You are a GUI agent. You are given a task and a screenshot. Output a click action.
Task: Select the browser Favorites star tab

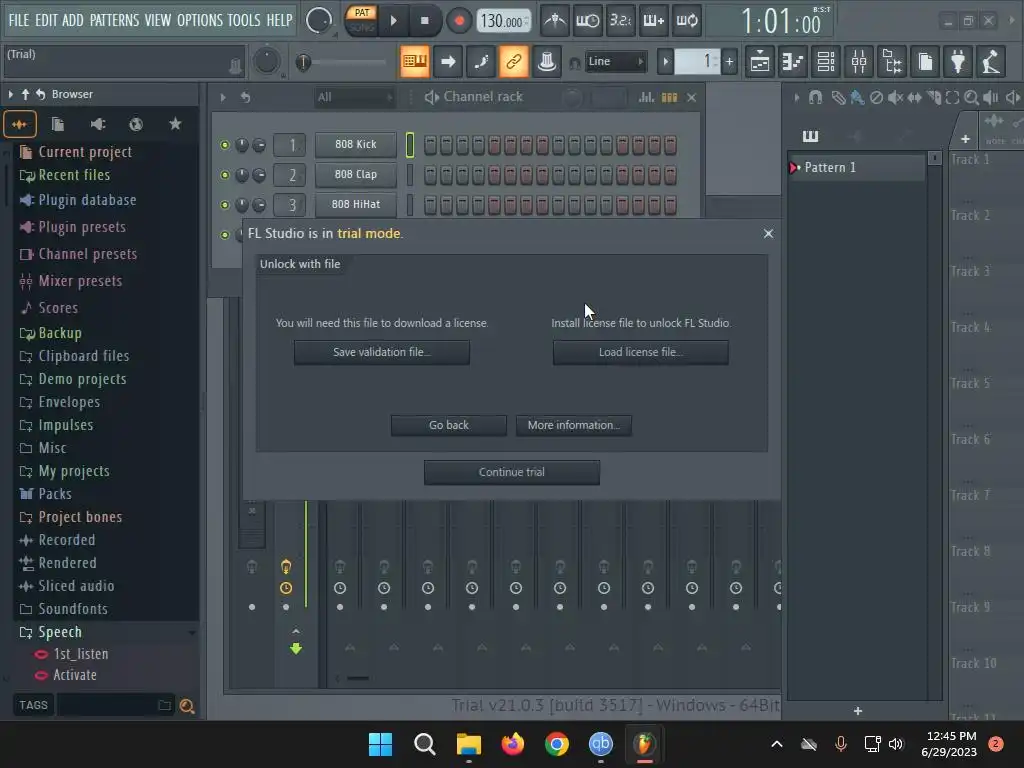[175, 124]
